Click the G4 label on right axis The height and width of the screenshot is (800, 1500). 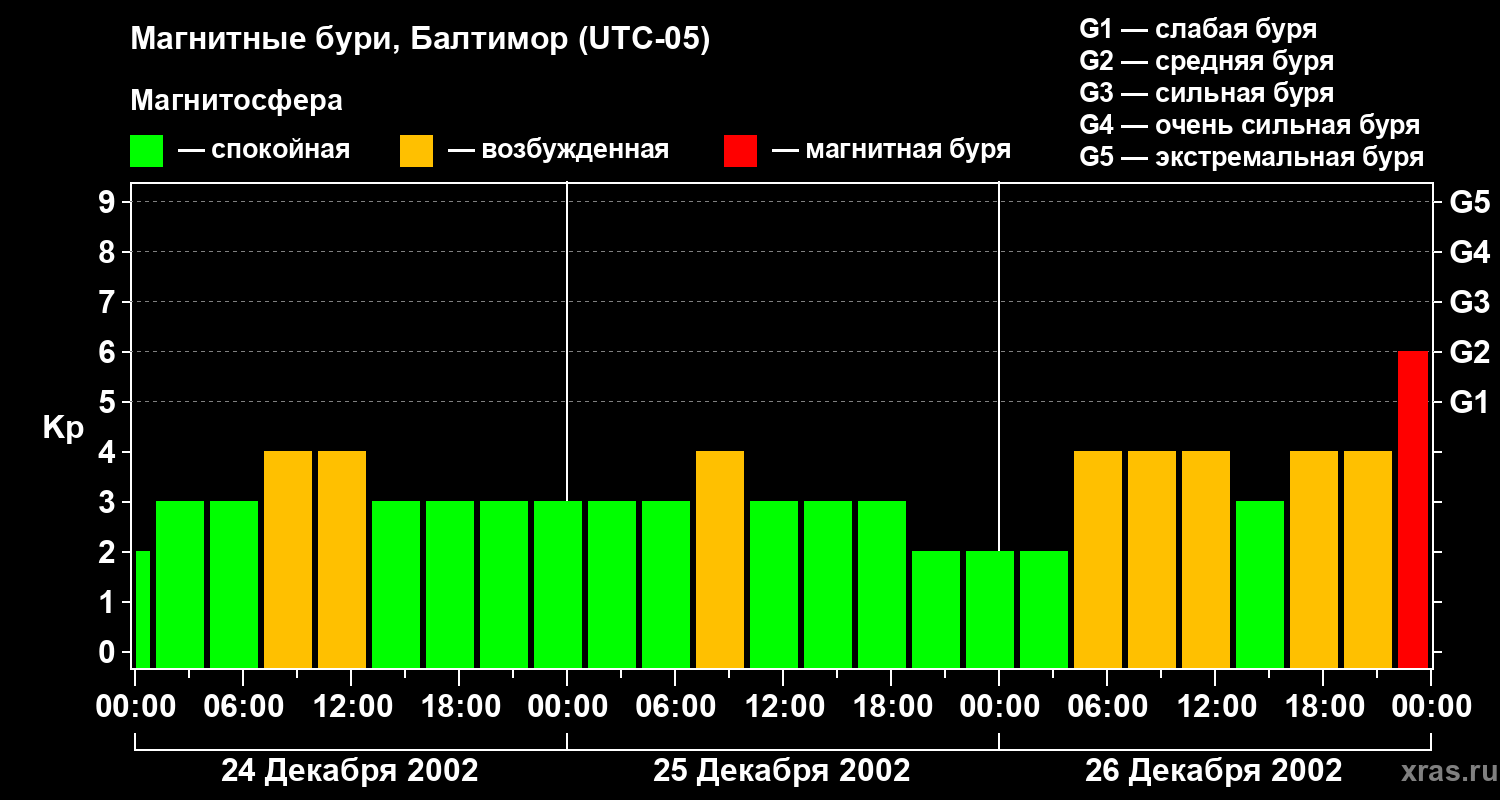point(1469,253)
